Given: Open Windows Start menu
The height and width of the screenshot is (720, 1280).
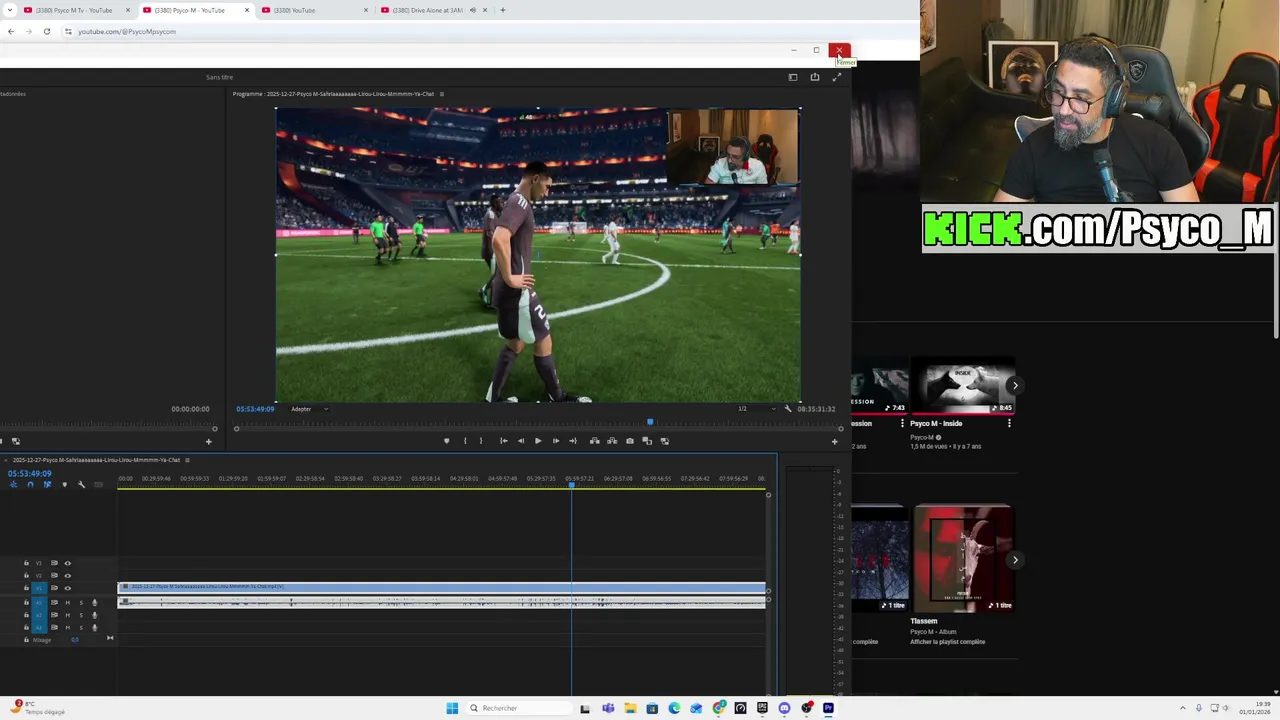Looking at the screenshot, I should [x=452, y=708].
